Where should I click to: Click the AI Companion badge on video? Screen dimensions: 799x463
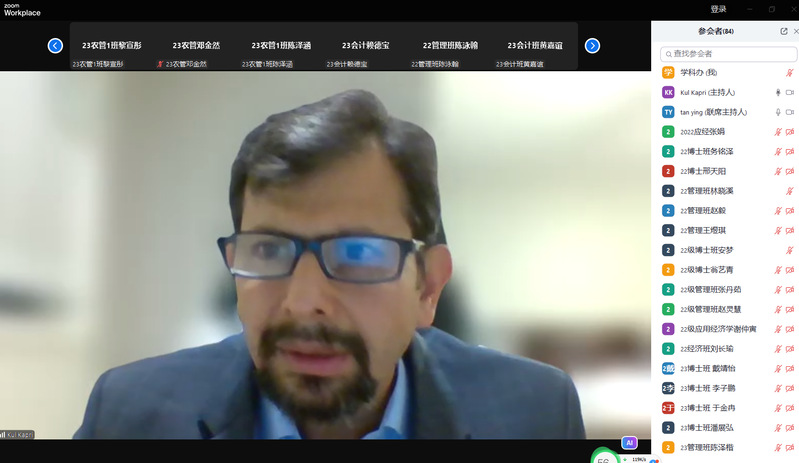[629, 442]
